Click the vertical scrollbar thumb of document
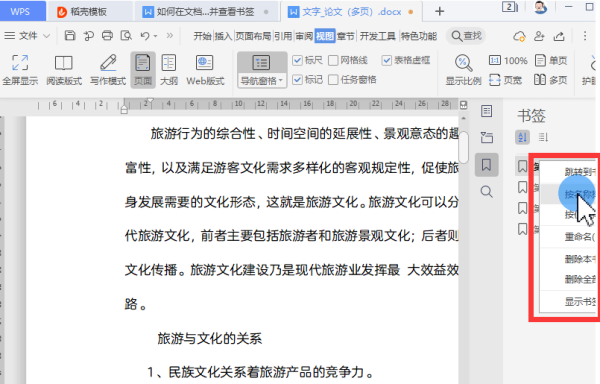Viewport: 600px width, 384px height. coord(463,147)
